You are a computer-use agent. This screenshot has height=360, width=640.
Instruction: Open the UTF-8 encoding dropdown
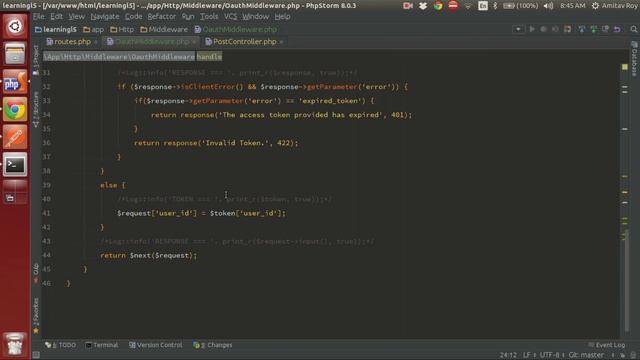pyautogui.click(x=552, y=355)
